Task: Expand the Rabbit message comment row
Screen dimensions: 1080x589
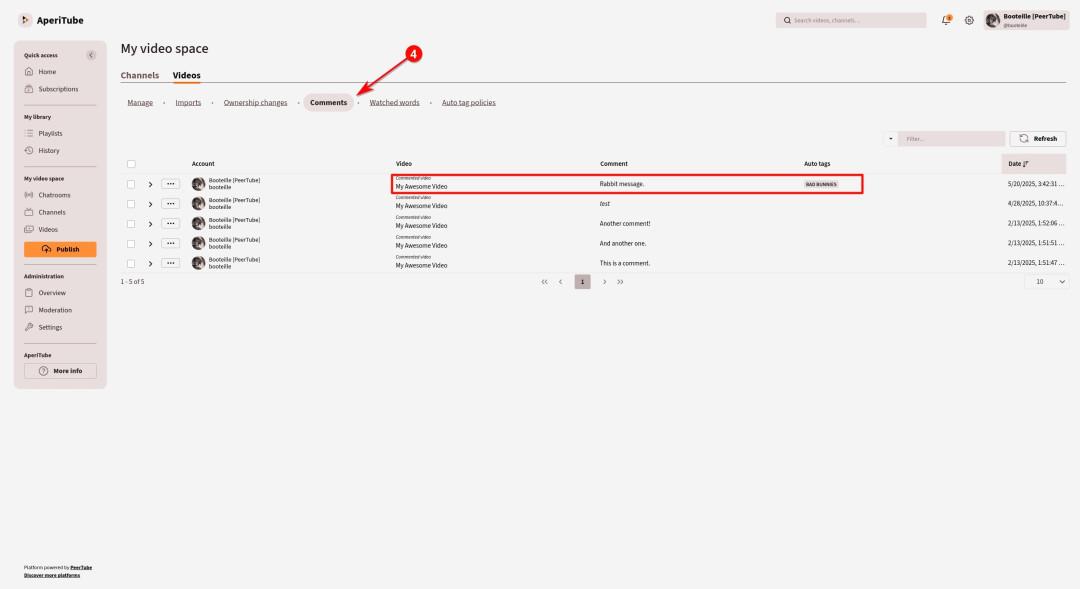Action: 151,184
